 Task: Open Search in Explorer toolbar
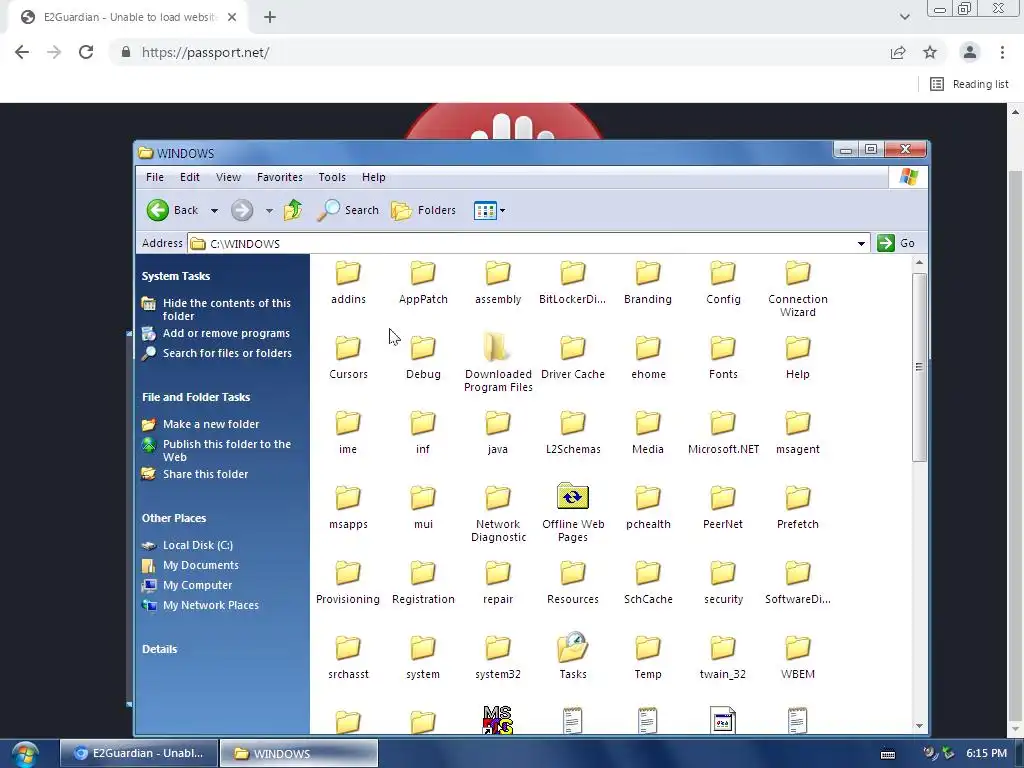pos(348,210)
